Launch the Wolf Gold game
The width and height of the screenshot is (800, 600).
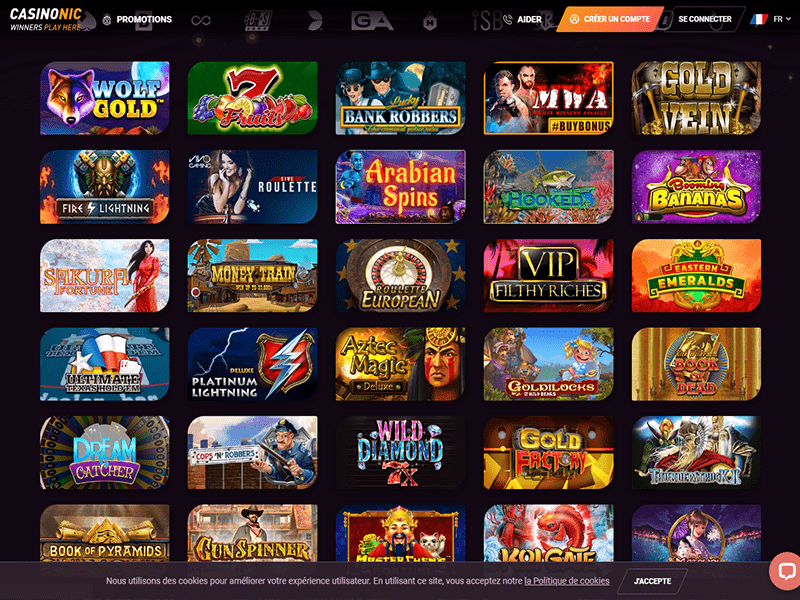[105, 98]
